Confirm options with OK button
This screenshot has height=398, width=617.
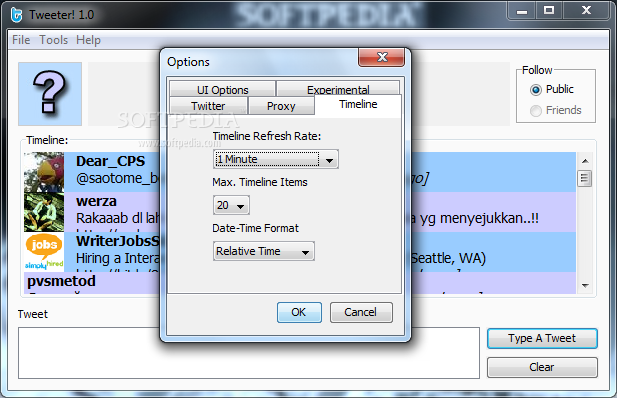[x=299, y=312]
